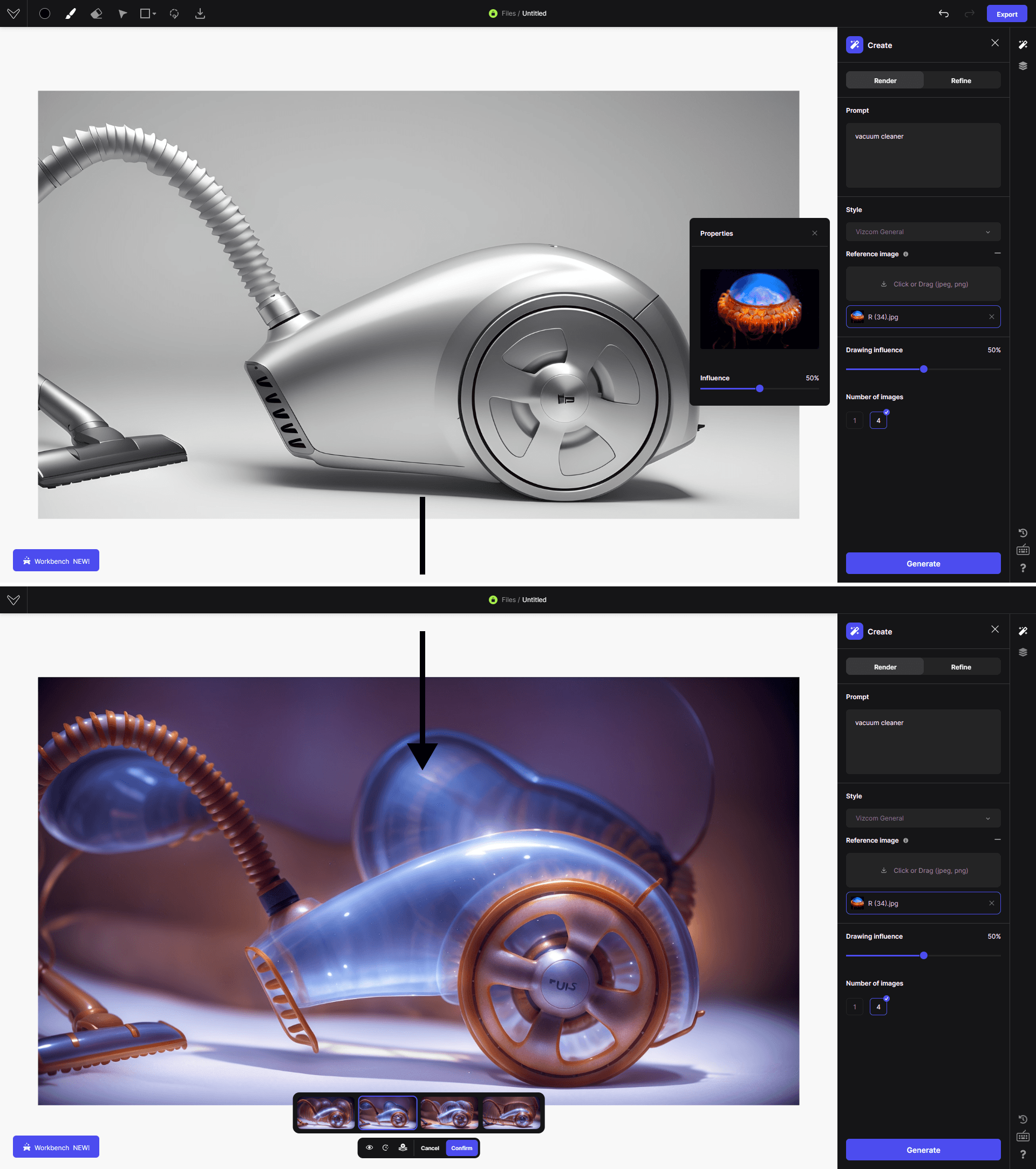The height and width of the screenshot is (1169, 1036).
Task: Select the second generated variation thumbnail
Action: [x=387, y=1112]
